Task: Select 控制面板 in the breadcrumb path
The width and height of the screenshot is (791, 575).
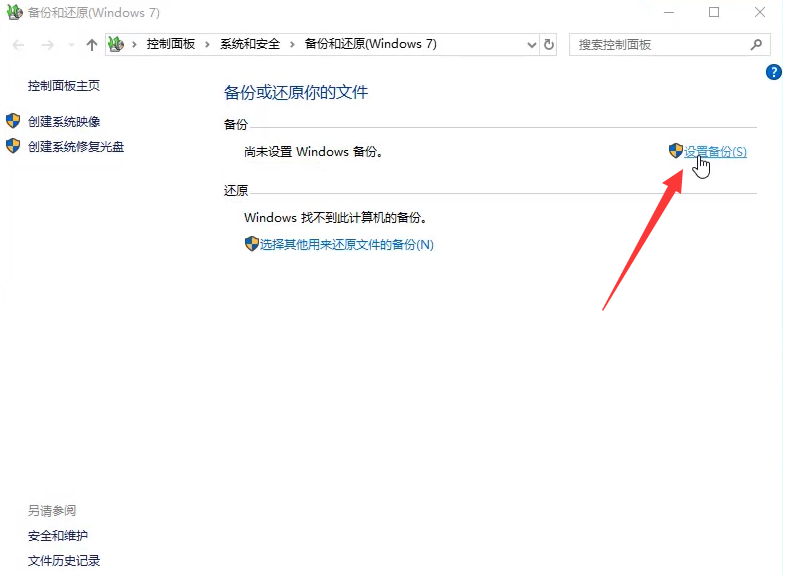Action: coord(171,44)
